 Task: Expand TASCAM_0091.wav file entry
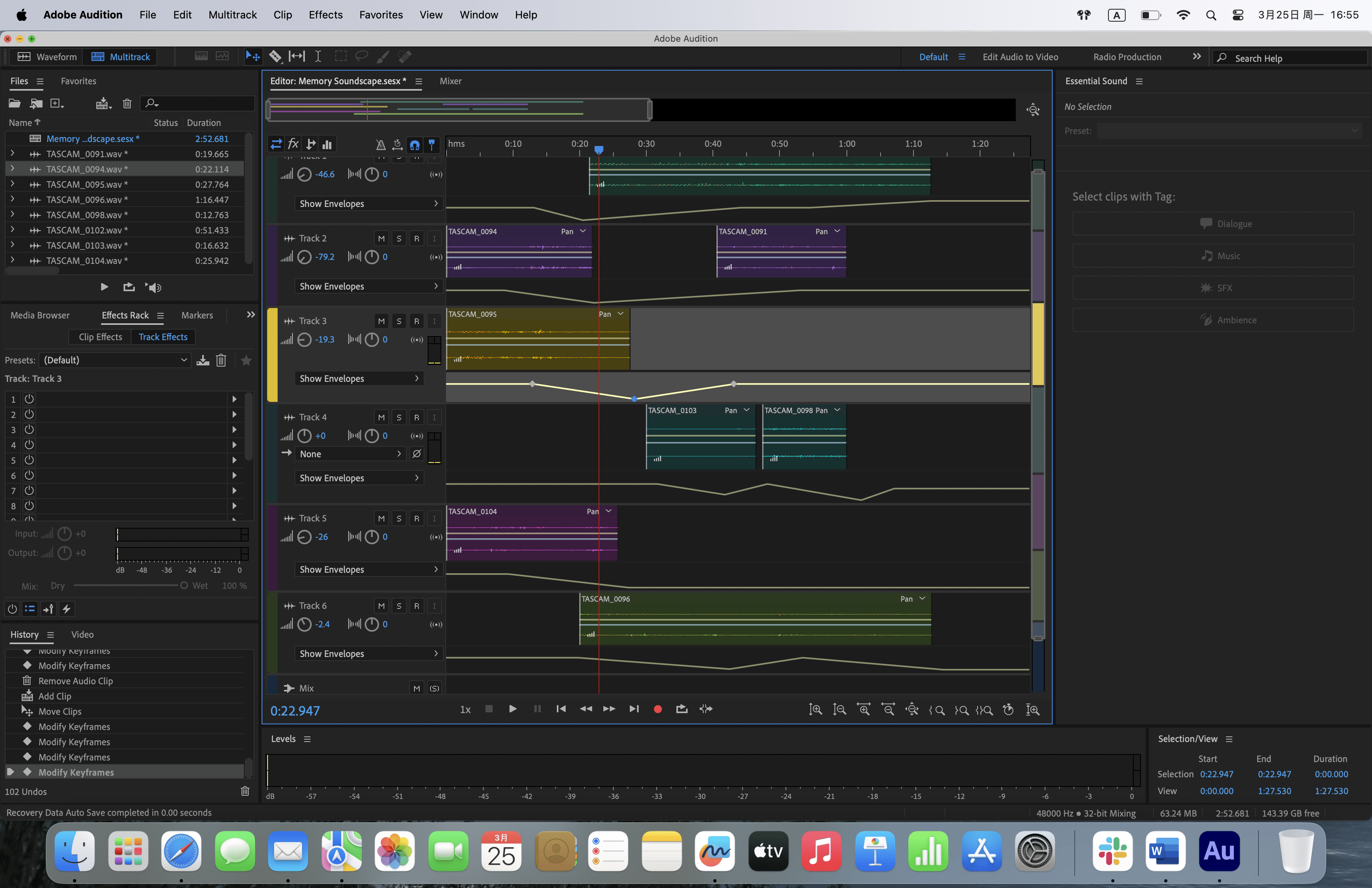tap(12, 154)
